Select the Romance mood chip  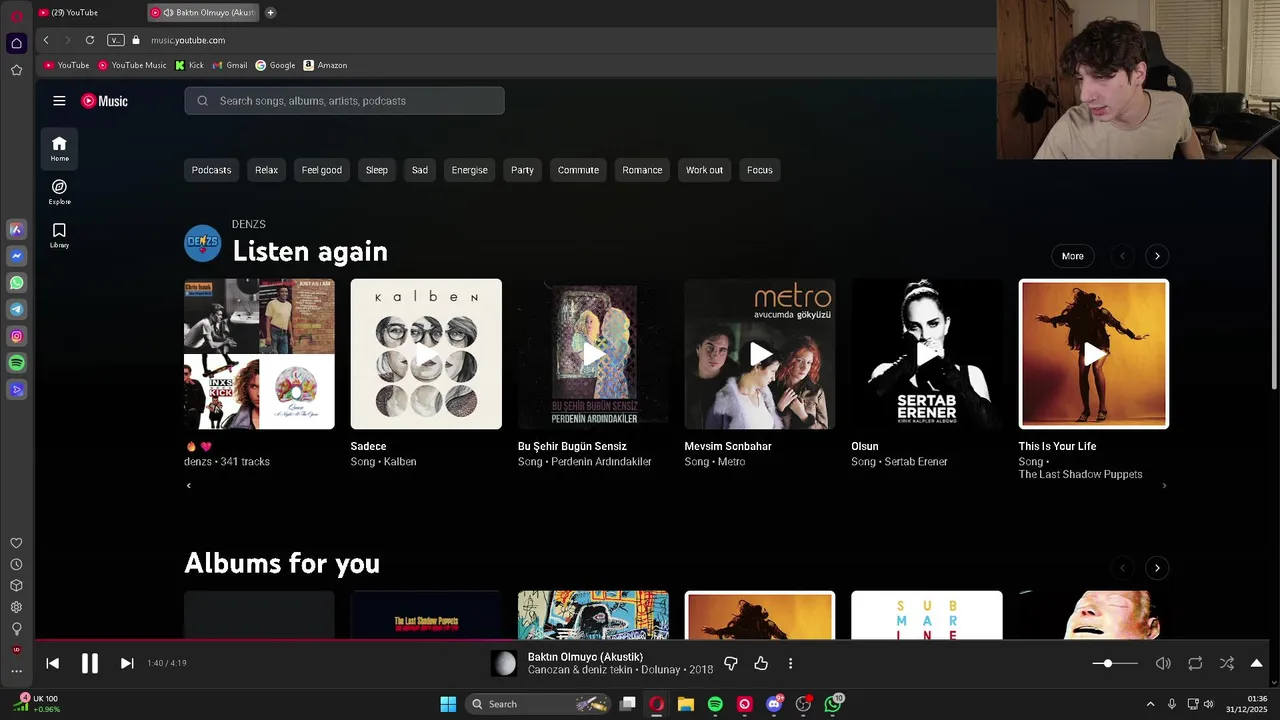click(642, 170)
